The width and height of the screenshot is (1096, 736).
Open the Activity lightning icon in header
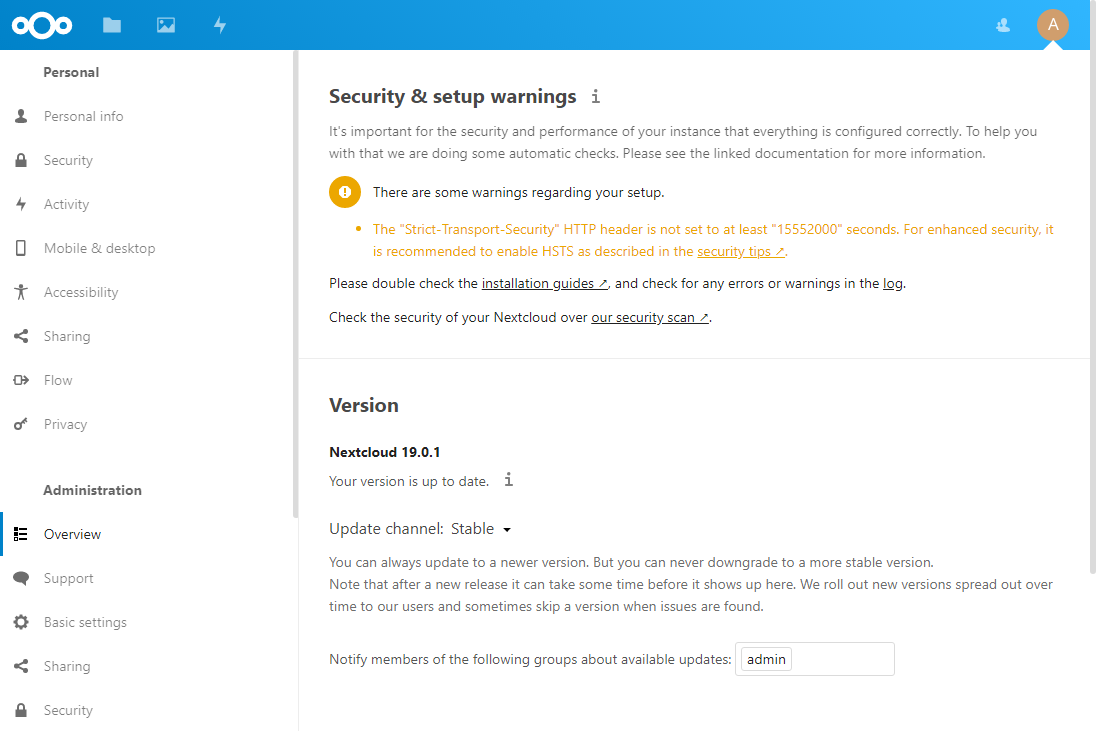coord(219,26)
